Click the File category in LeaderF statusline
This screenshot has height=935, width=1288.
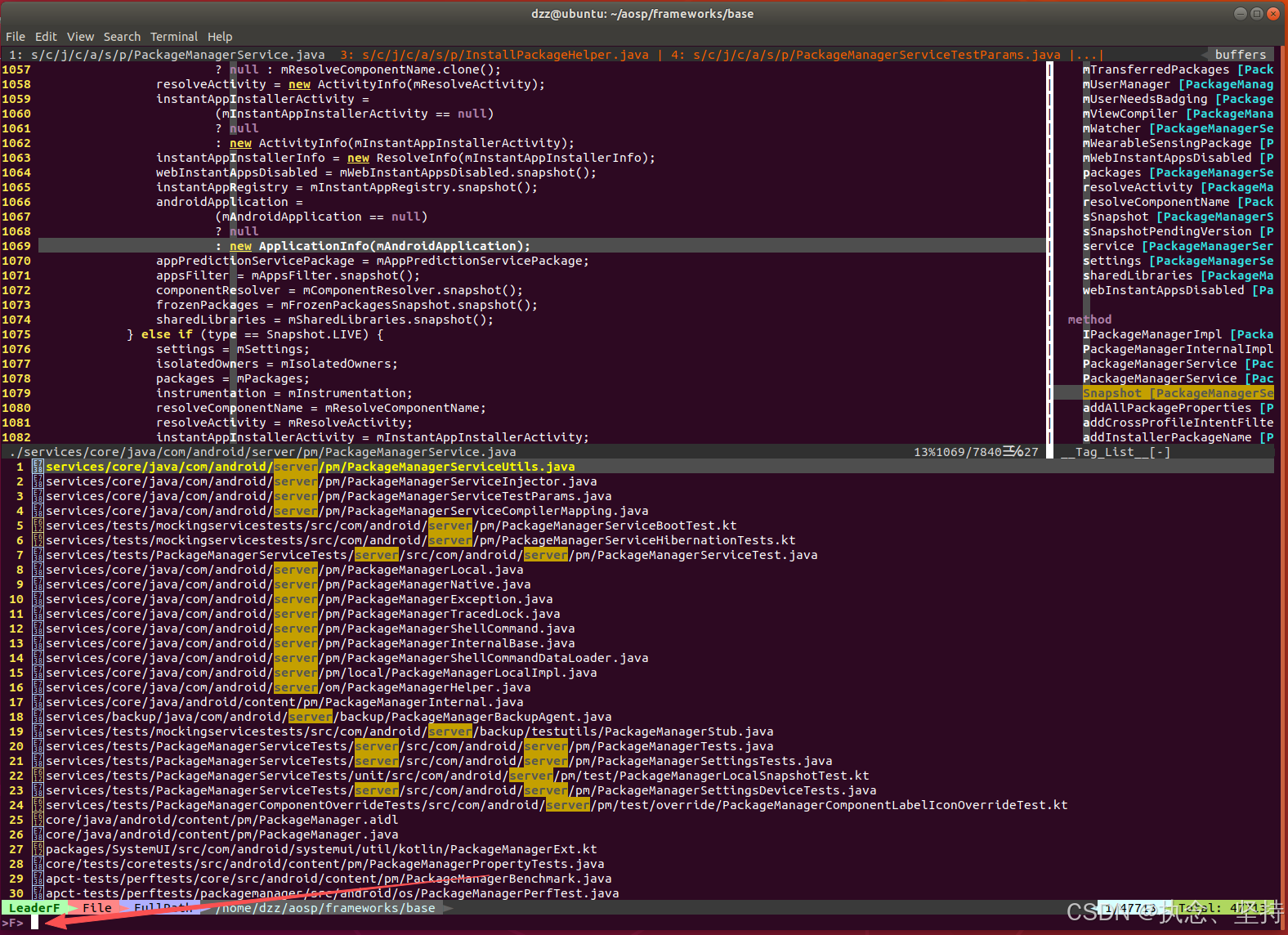click(97, 908)
